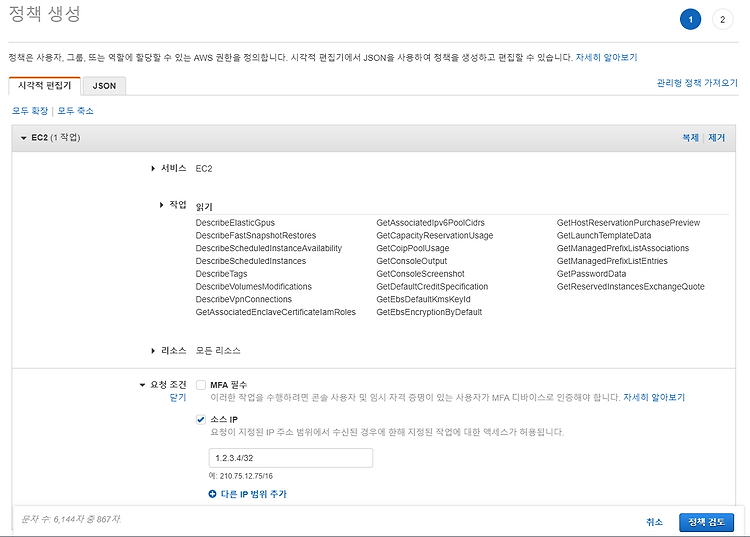Click GetReservedInstancesExchangeQuote action text
Image resolution: width=750 pixels, height=537 pixels.
pyautogui.click(x=630, y=286)
